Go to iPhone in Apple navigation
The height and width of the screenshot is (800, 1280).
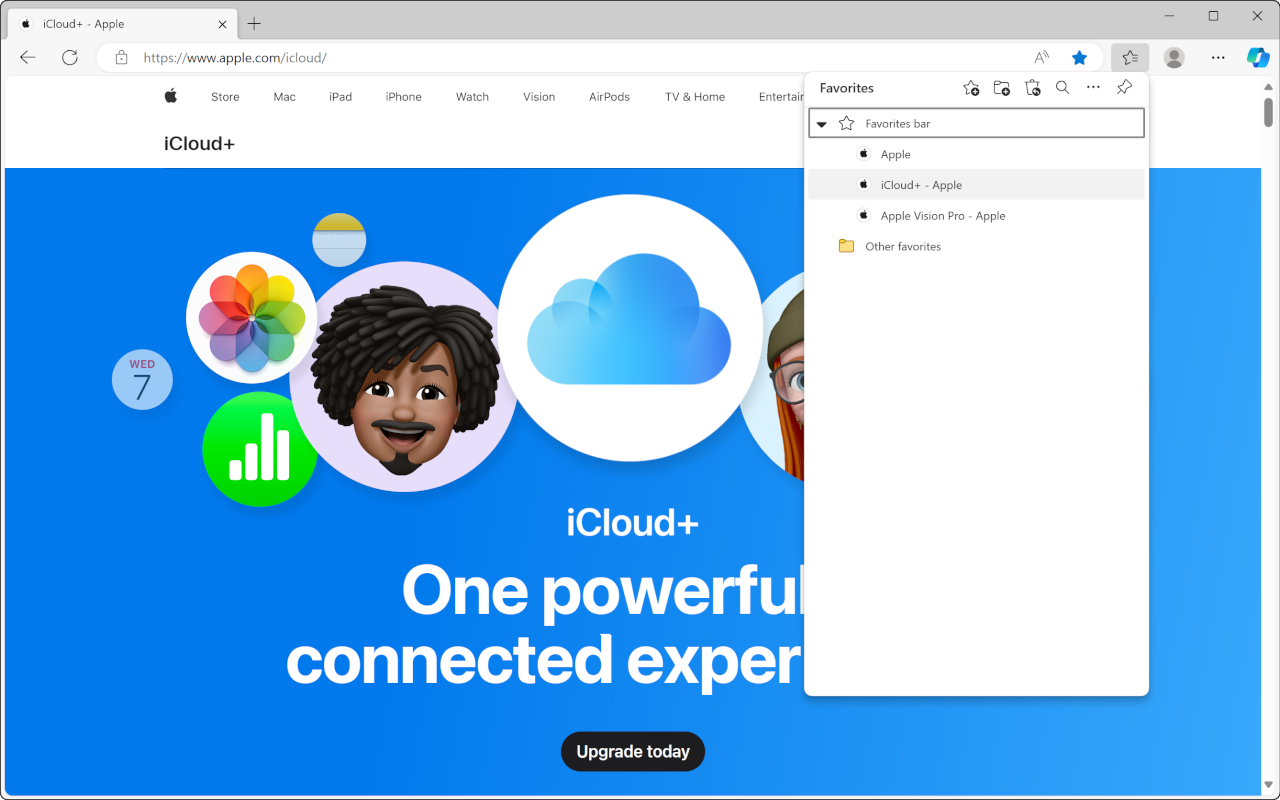pos(404,97)
